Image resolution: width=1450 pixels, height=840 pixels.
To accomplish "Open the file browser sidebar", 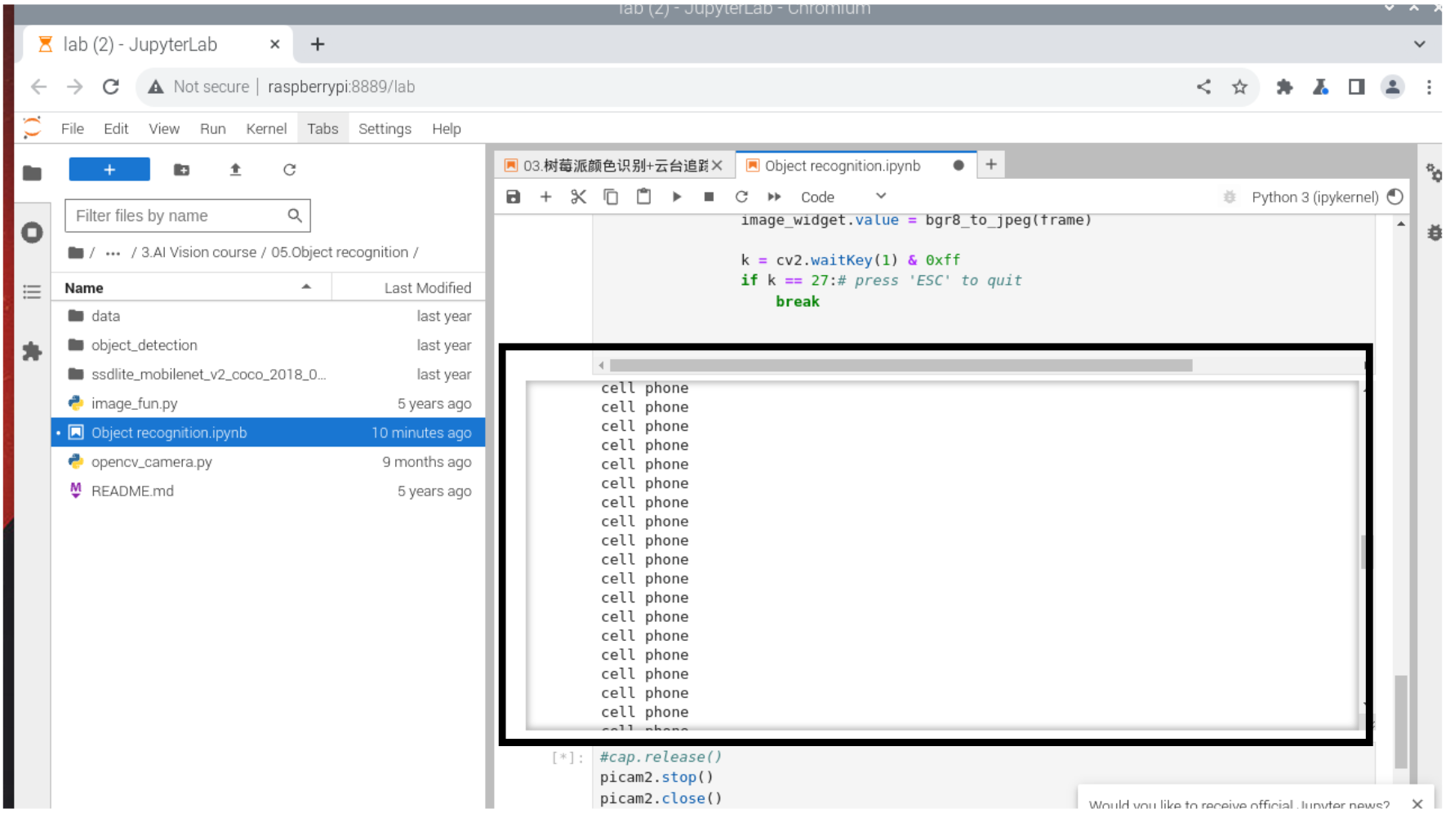I will pos(32,173).
